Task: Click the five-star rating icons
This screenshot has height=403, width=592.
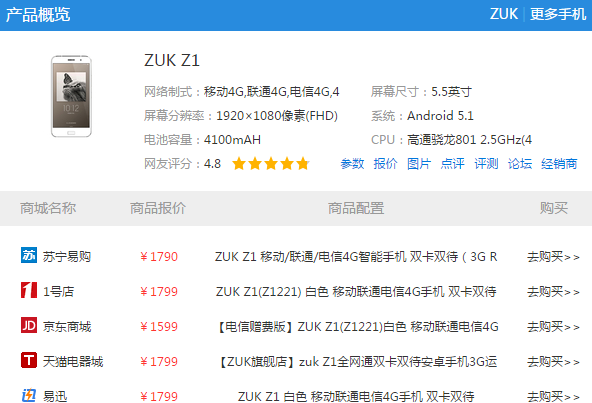Action: [271, 164]
